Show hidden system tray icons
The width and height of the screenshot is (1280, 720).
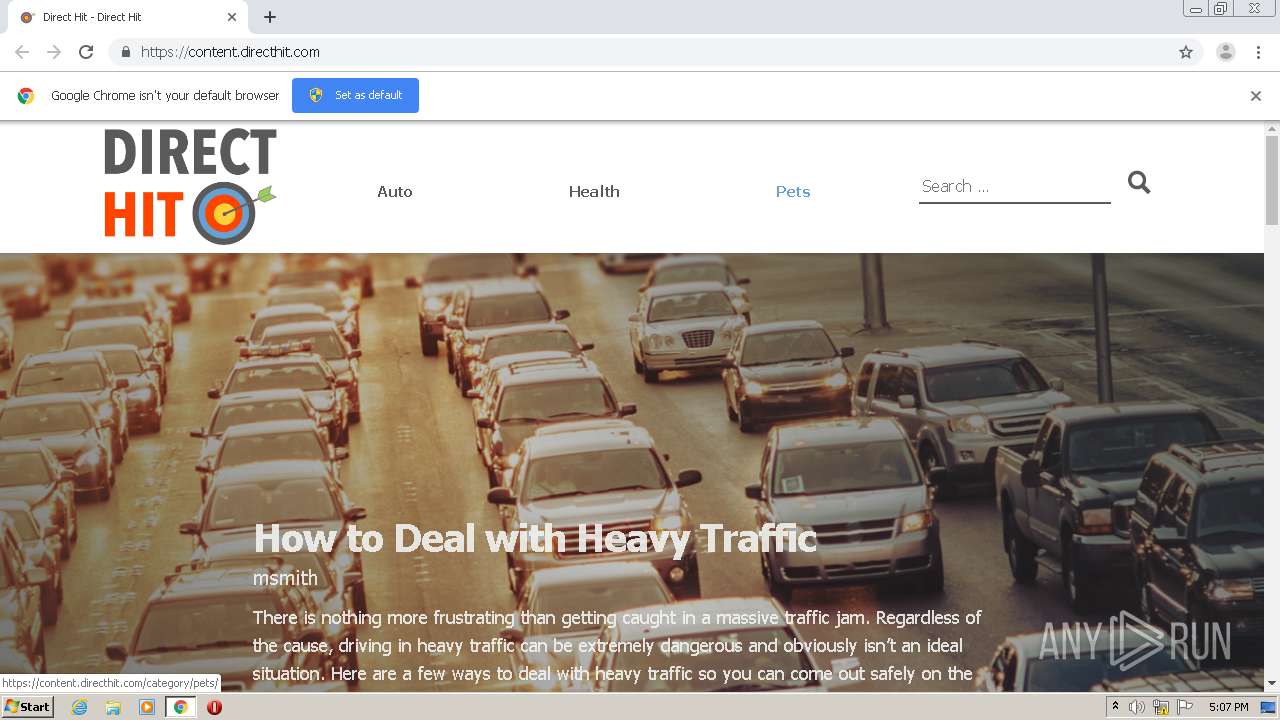1115,707
